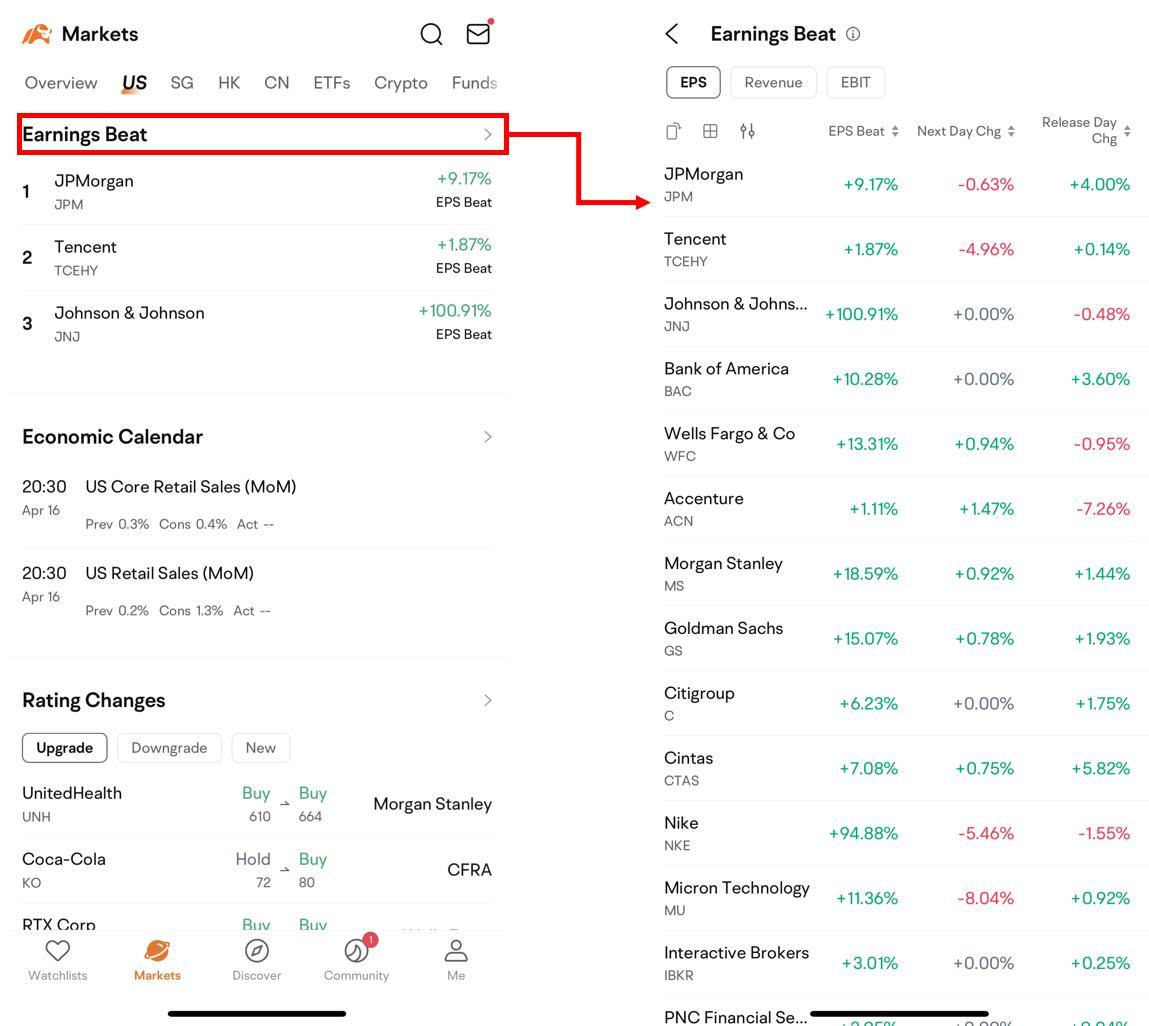Expand Economic Calendar section chevron
1149x1026 pixels.
point(488,437)
